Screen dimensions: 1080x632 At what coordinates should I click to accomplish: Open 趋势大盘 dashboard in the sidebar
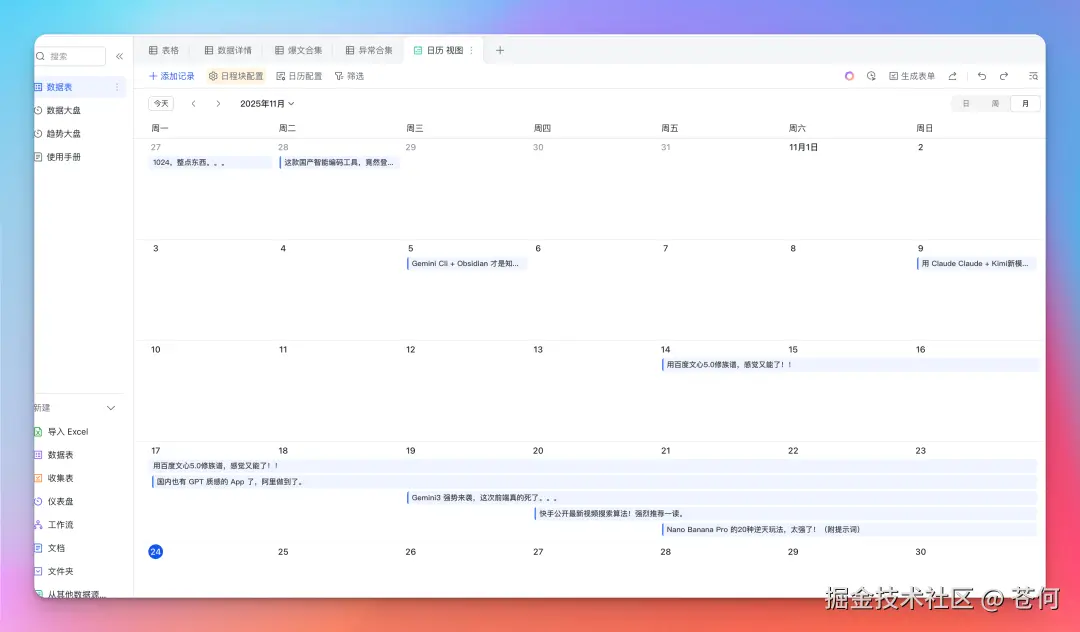click(63, 134)
